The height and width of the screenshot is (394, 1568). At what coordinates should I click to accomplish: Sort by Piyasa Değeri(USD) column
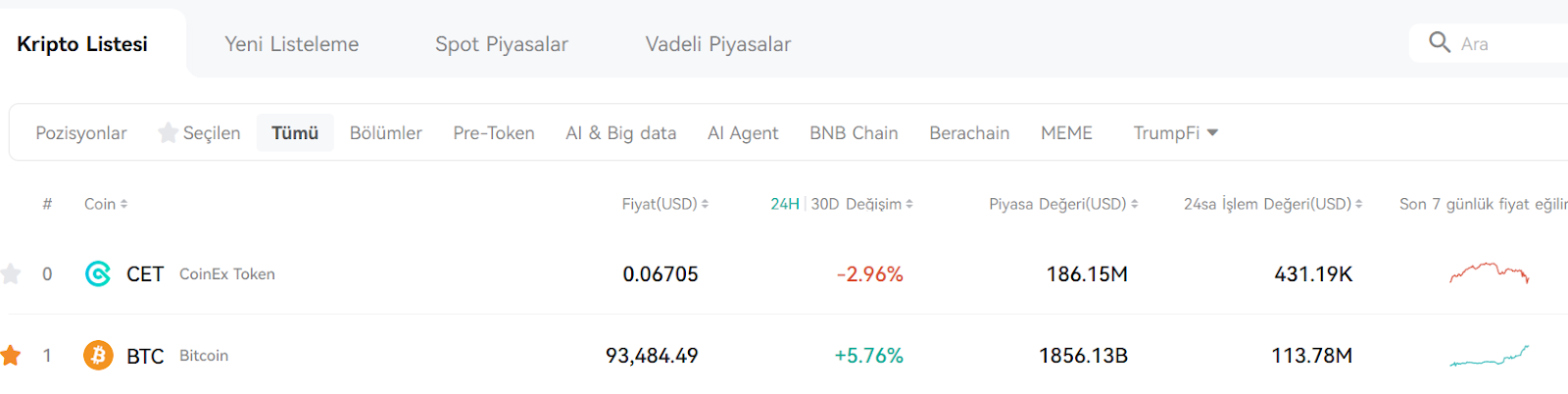pyautogui.click(x=1063, y=204)
